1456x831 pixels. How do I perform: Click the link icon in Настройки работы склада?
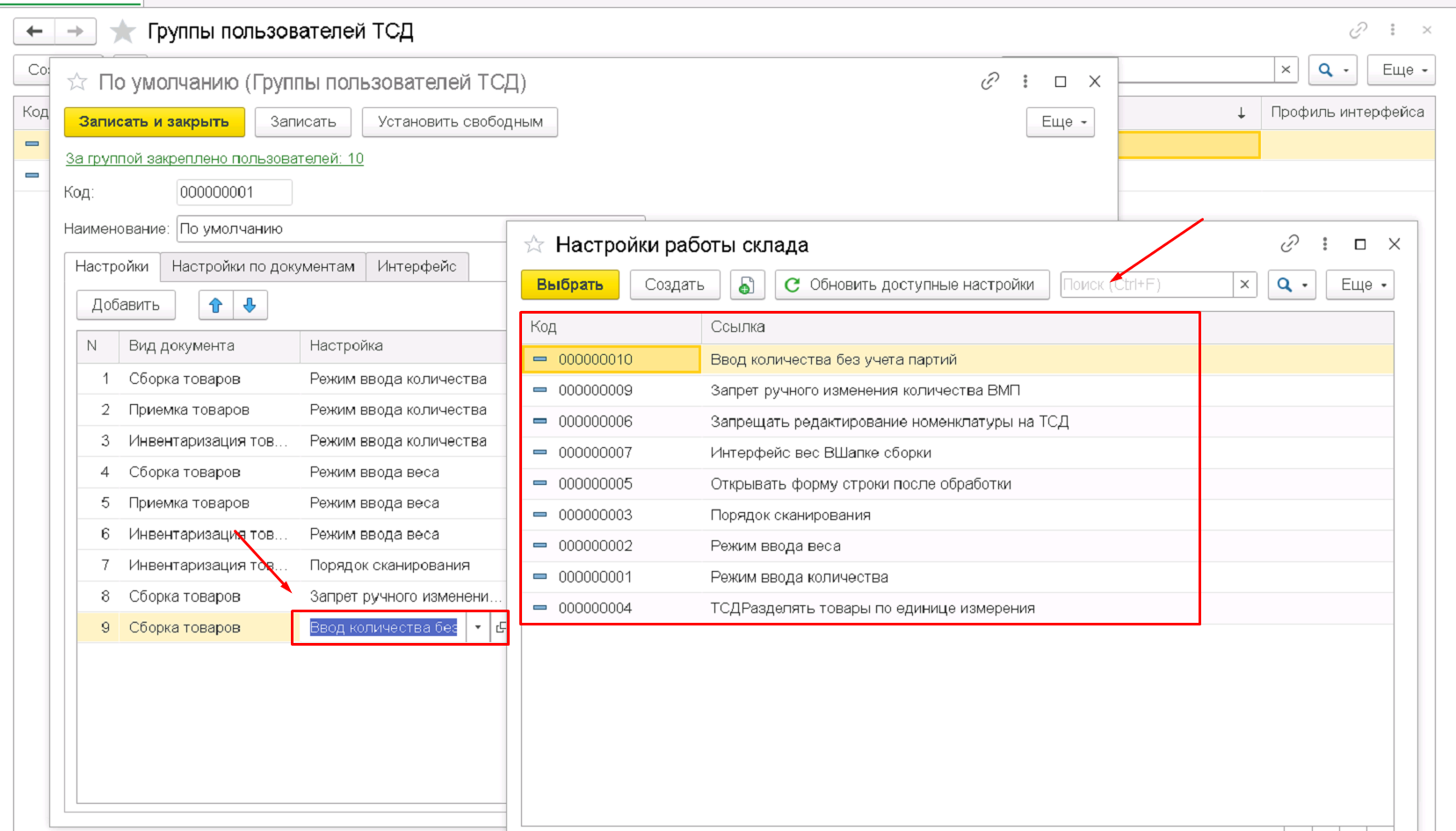pyautogui.click(x=1289, y=244)
